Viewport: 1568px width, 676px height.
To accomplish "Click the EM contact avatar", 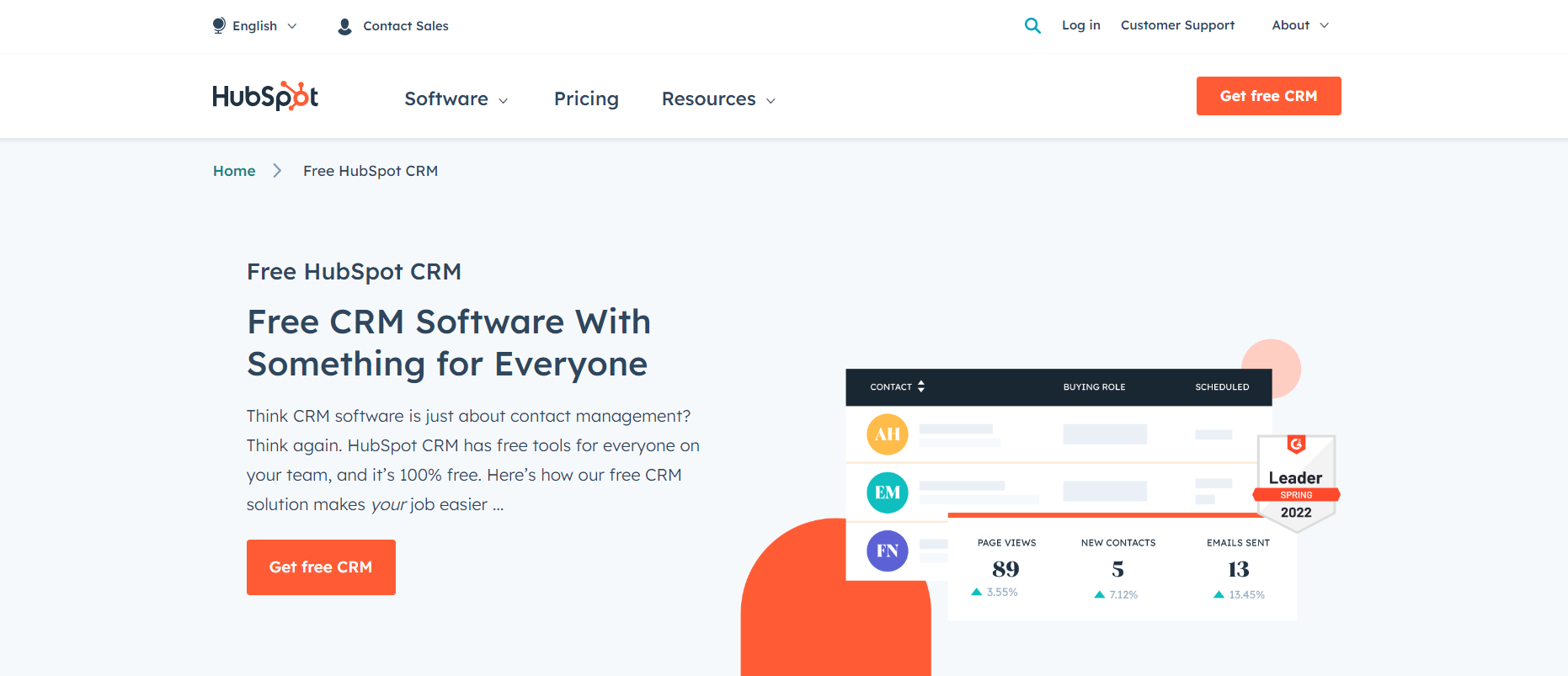I will tap(888, 492).
